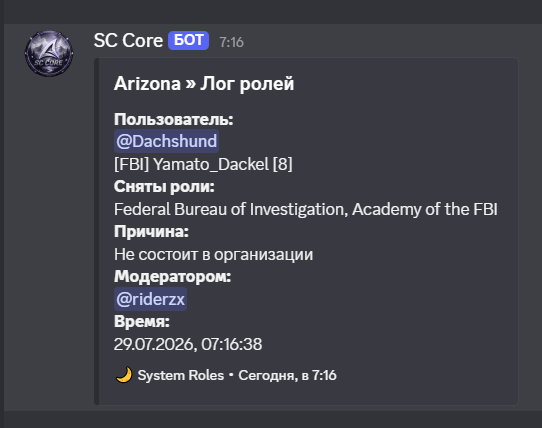Click the SC Core username
This screenshot has height=428, width=542.
click(128, 40)
